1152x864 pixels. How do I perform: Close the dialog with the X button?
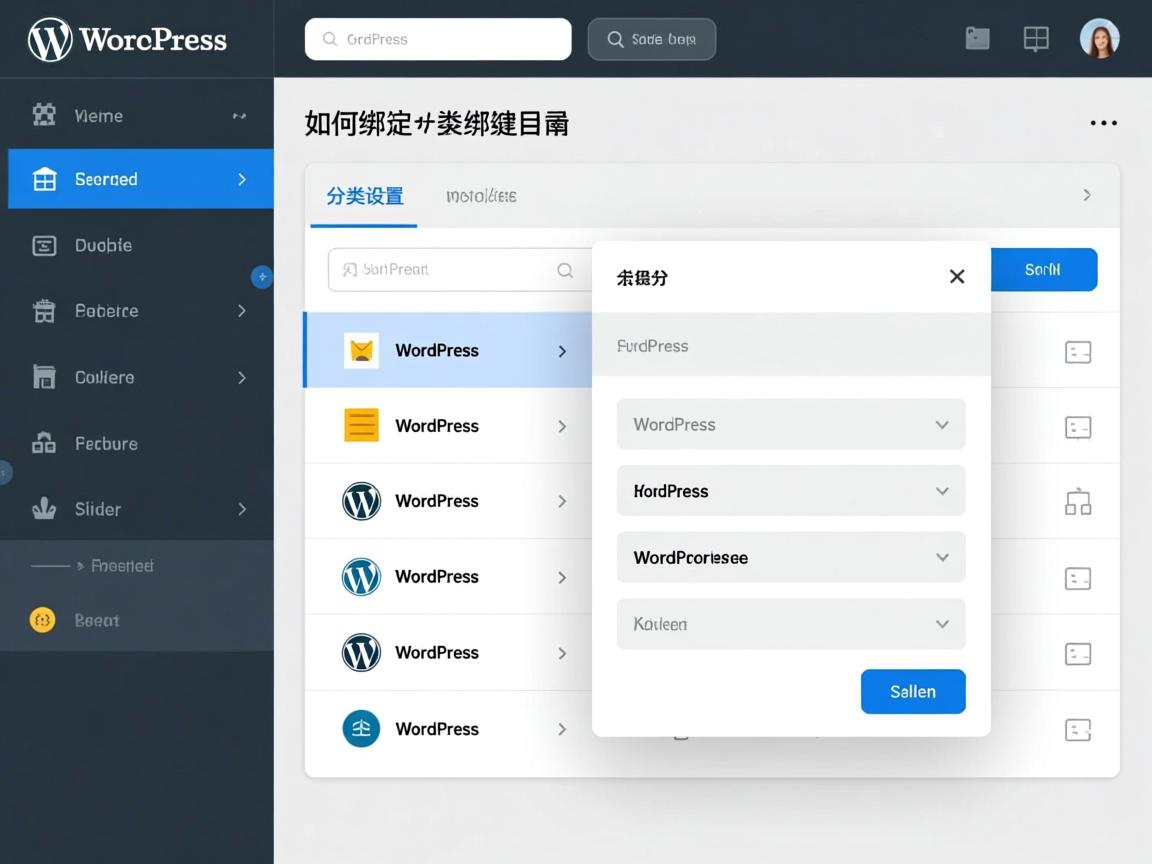pyautogui.click(x=956, y=277)
